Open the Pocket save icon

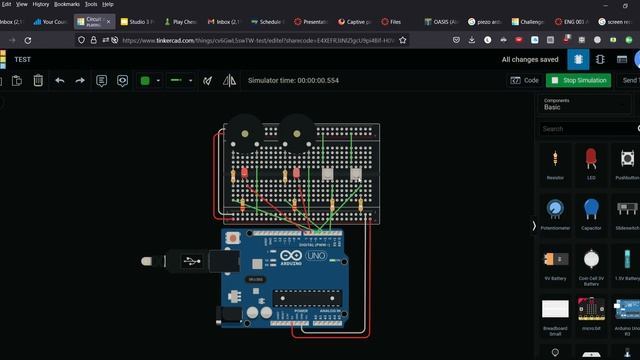(x=456, y=40)
